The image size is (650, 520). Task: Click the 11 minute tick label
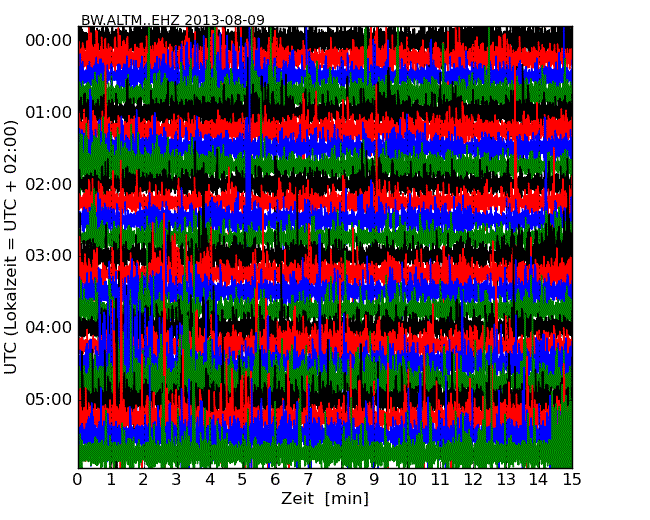pyautogui.click(x=440, y=480)
